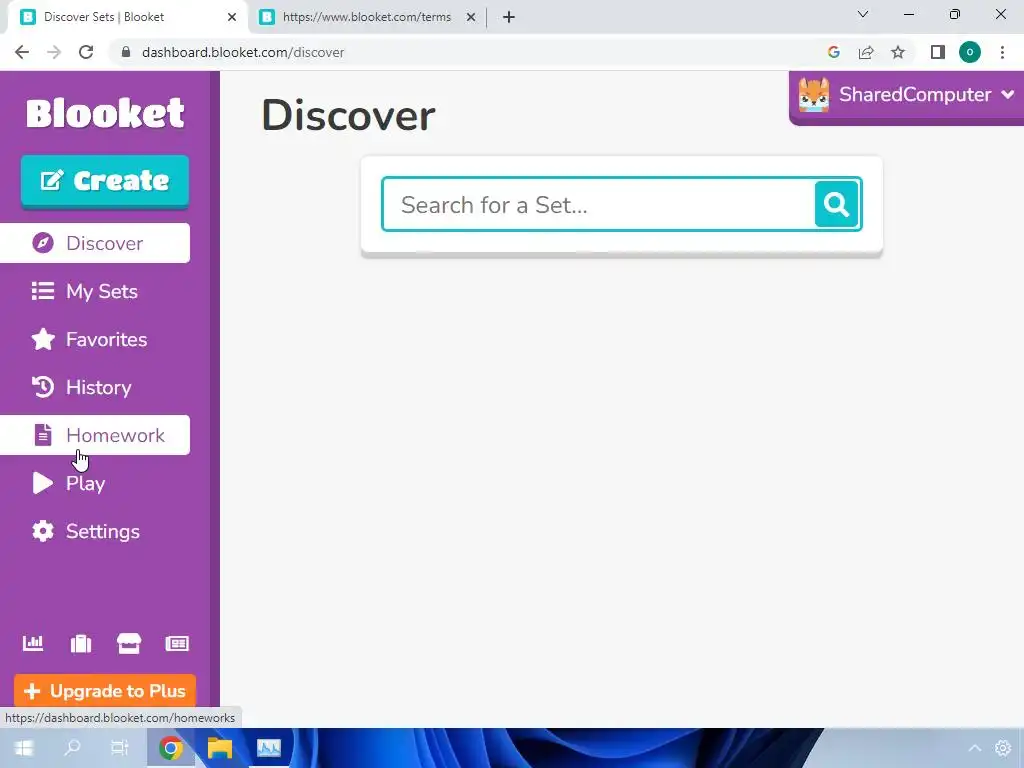The width and height of the screenshot is (1024, 768).
Task: Show hidden tray icons chevron
Action: pyautogui.click(x=974, y=748)
